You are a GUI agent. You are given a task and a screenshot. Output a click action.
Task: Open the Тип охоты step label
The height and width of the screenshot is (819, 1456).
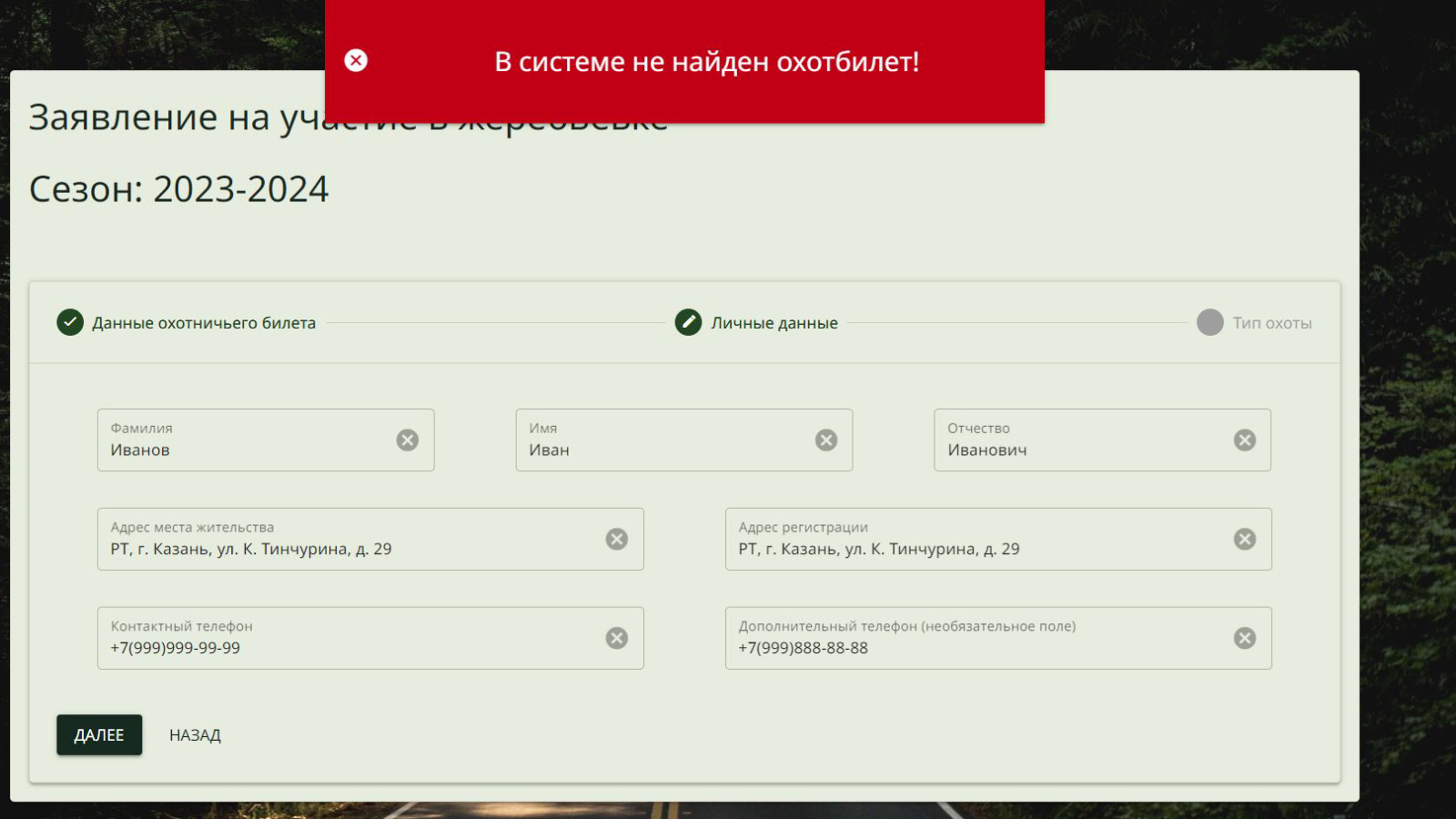[1272, 323]
